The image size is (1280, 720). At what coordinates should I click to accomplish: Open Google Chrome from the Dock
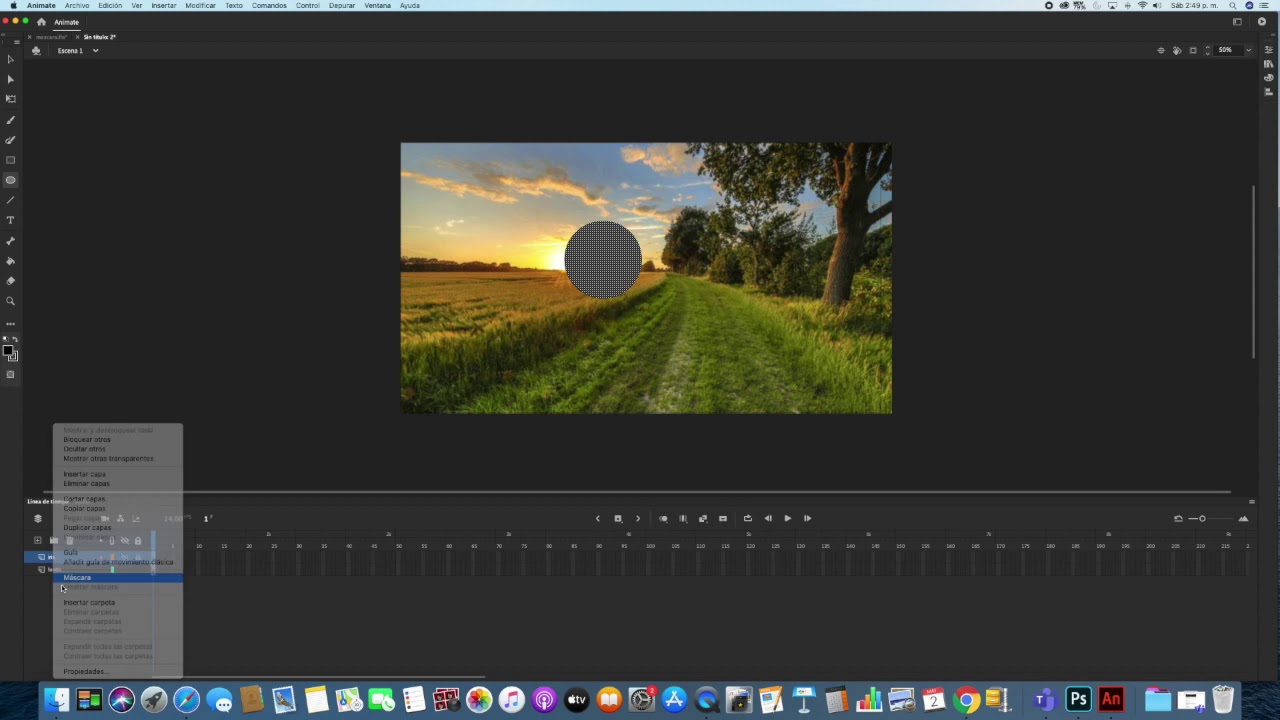(966, 699)
